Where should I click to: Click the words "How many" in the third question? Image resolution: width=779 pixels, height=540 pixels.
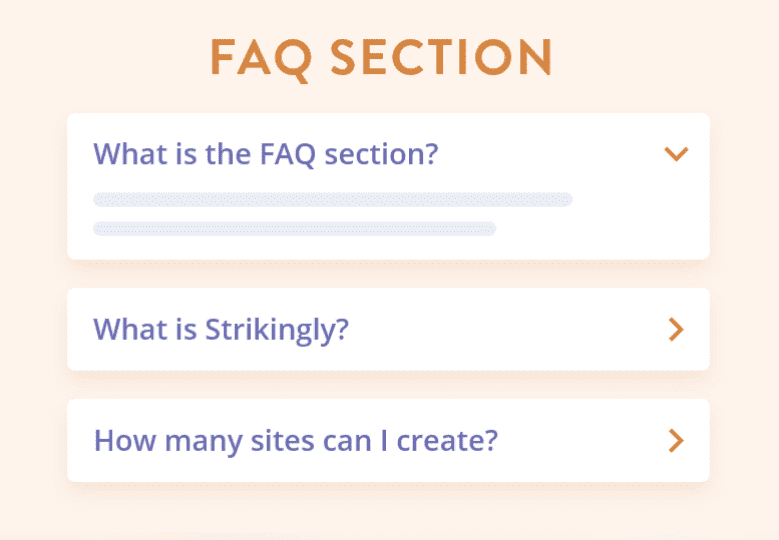coord(151,440)
